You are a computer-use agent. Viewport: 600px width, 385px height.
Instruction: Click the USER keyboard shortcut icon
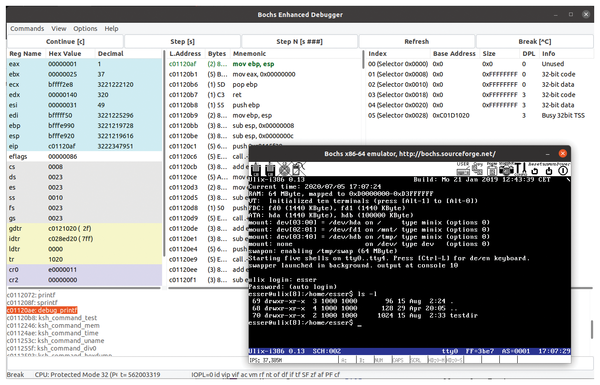(x=463, y=169)
